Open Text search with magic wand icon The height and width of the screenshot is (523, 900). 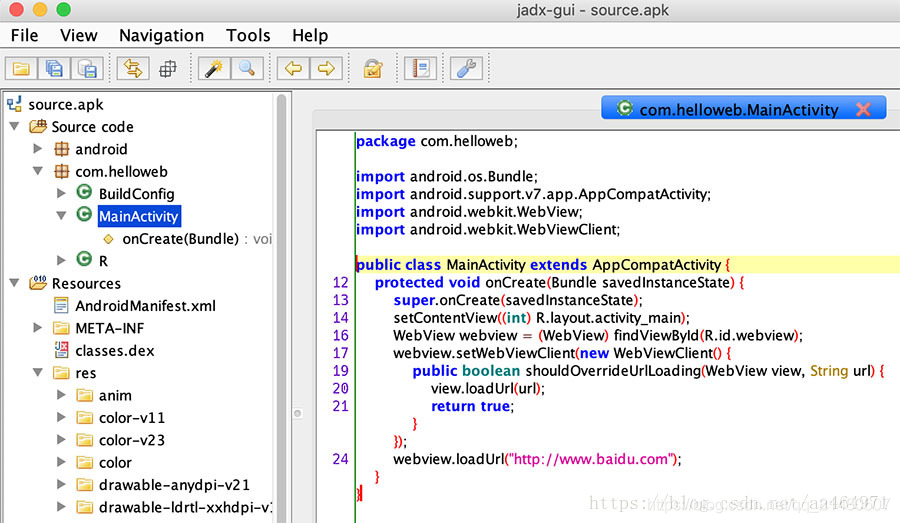point(214,69)
